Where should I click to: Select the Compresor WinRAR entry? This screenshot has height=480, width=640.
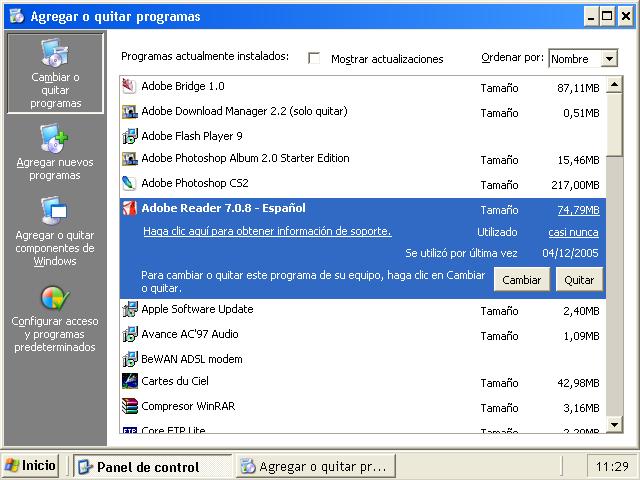[x=362, y=407]
